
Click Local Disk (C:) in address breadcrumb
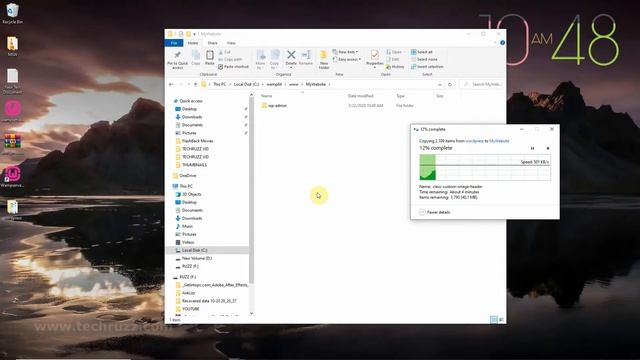246,84
